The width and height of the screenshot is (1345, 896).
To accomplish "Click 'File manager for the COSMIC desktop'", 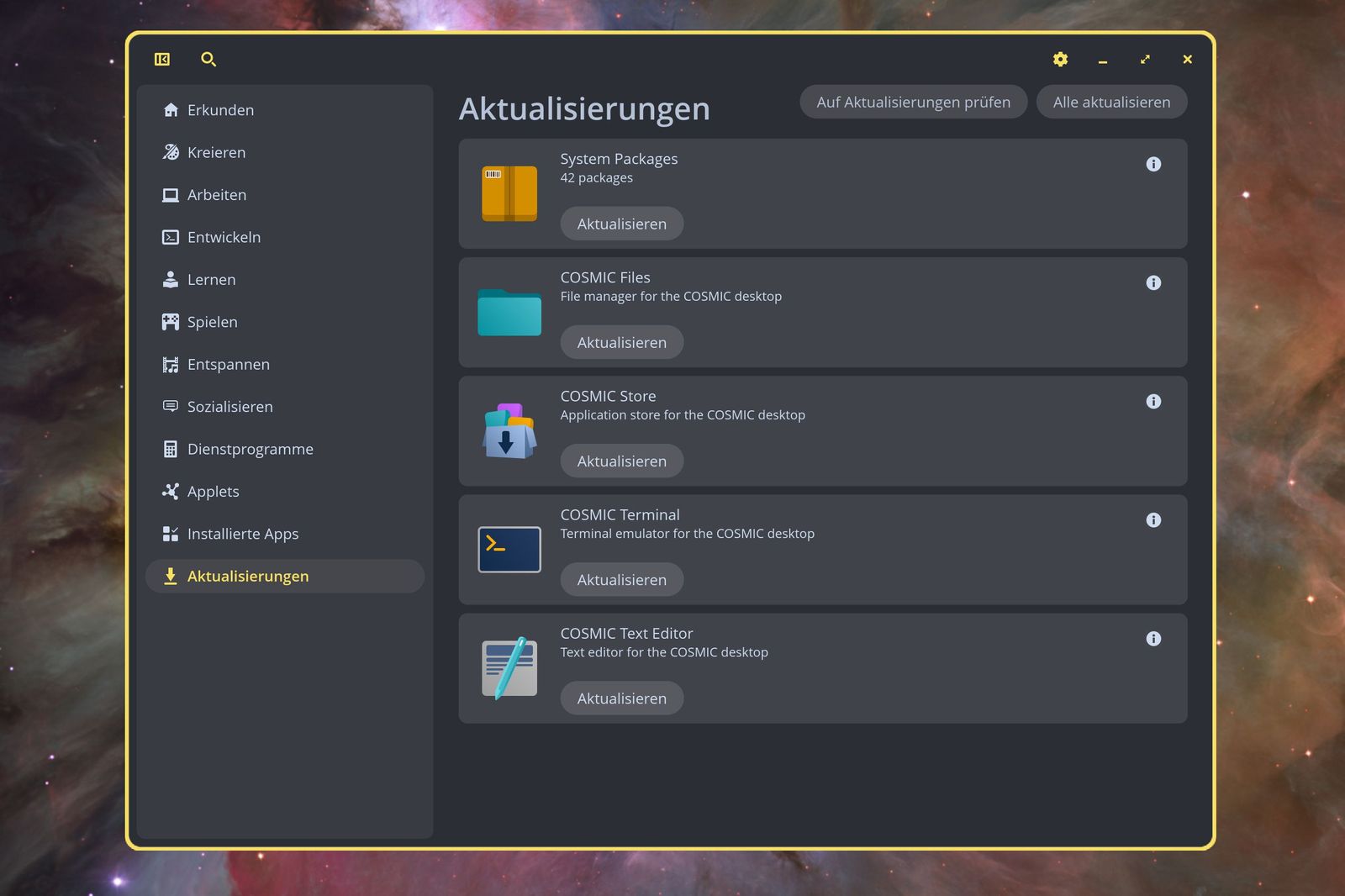I will coord(671,296).
